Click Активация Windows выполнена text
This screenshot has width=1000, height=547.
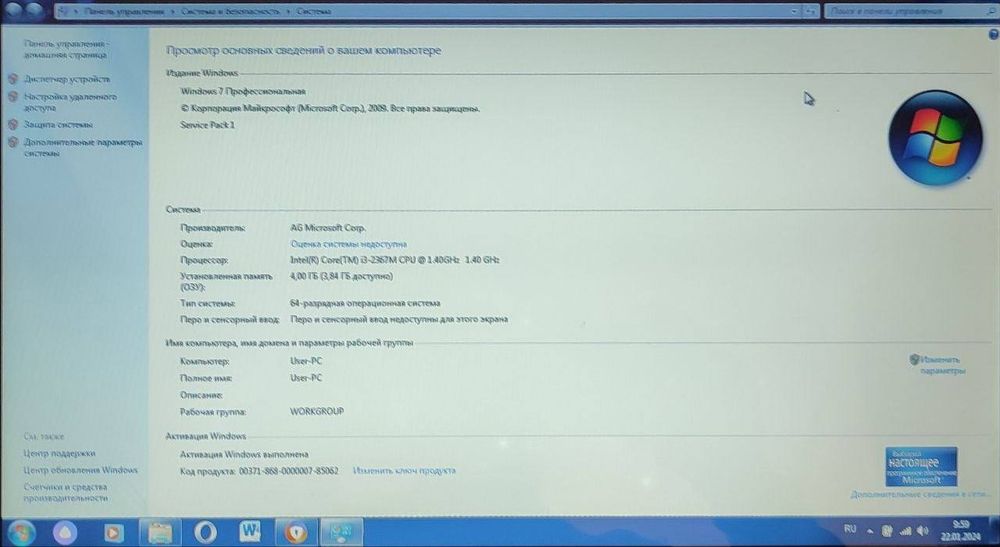[244, 455]
